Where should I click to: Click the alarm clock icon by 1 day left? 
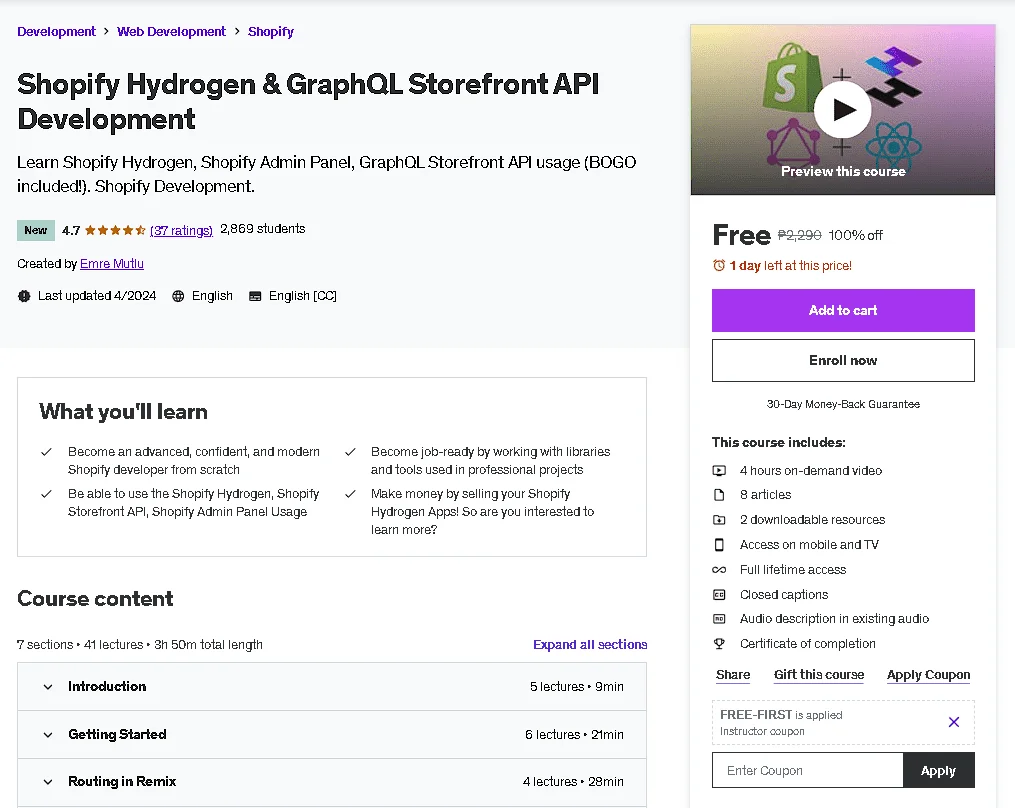pyautogui.click(x=719, y=265)
